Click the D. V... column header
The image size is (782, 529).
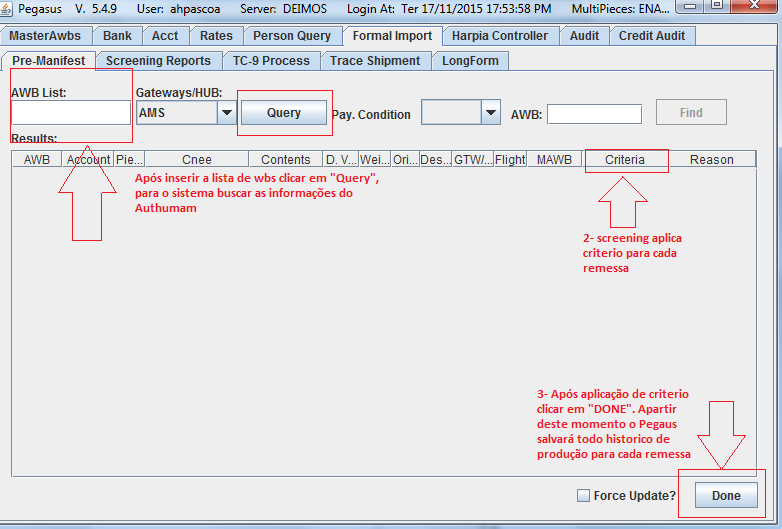[x=341, y=160]
